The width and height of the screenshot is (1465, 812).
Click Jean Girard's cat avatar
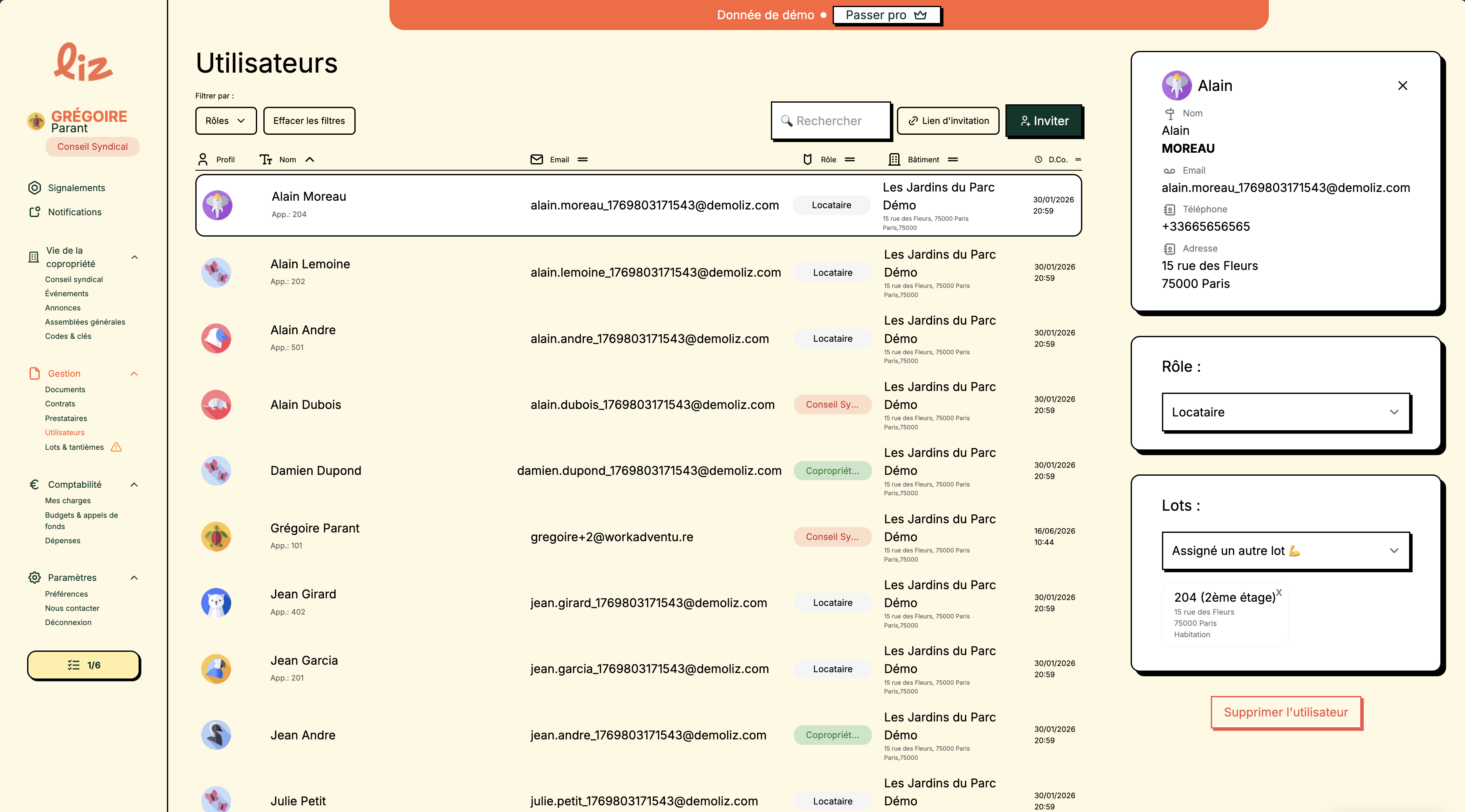pos(216,603)
